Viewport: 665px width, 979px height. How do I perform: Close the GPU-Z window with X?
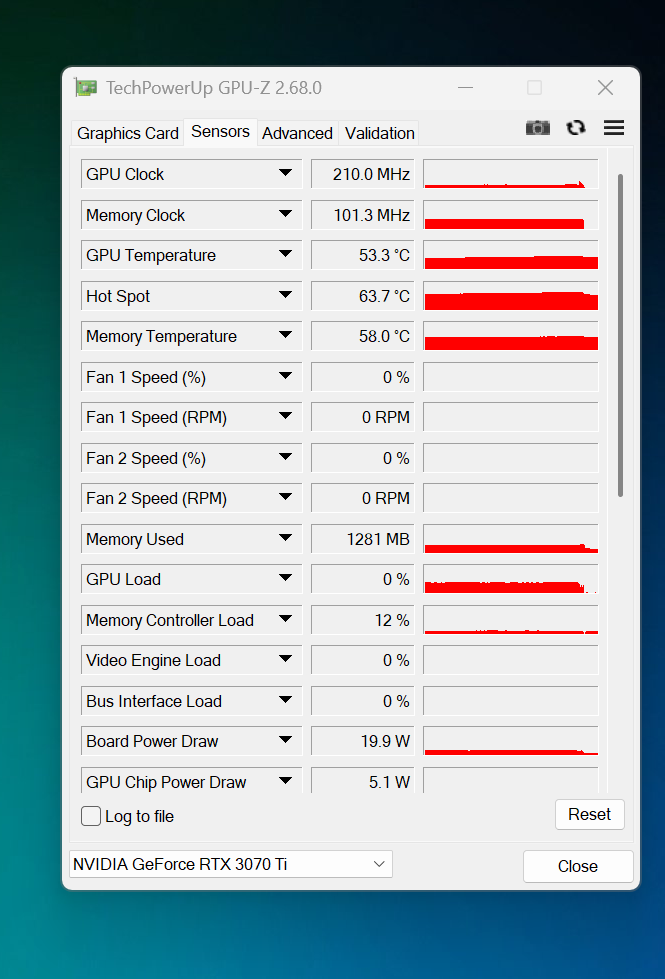pos(605,88)
